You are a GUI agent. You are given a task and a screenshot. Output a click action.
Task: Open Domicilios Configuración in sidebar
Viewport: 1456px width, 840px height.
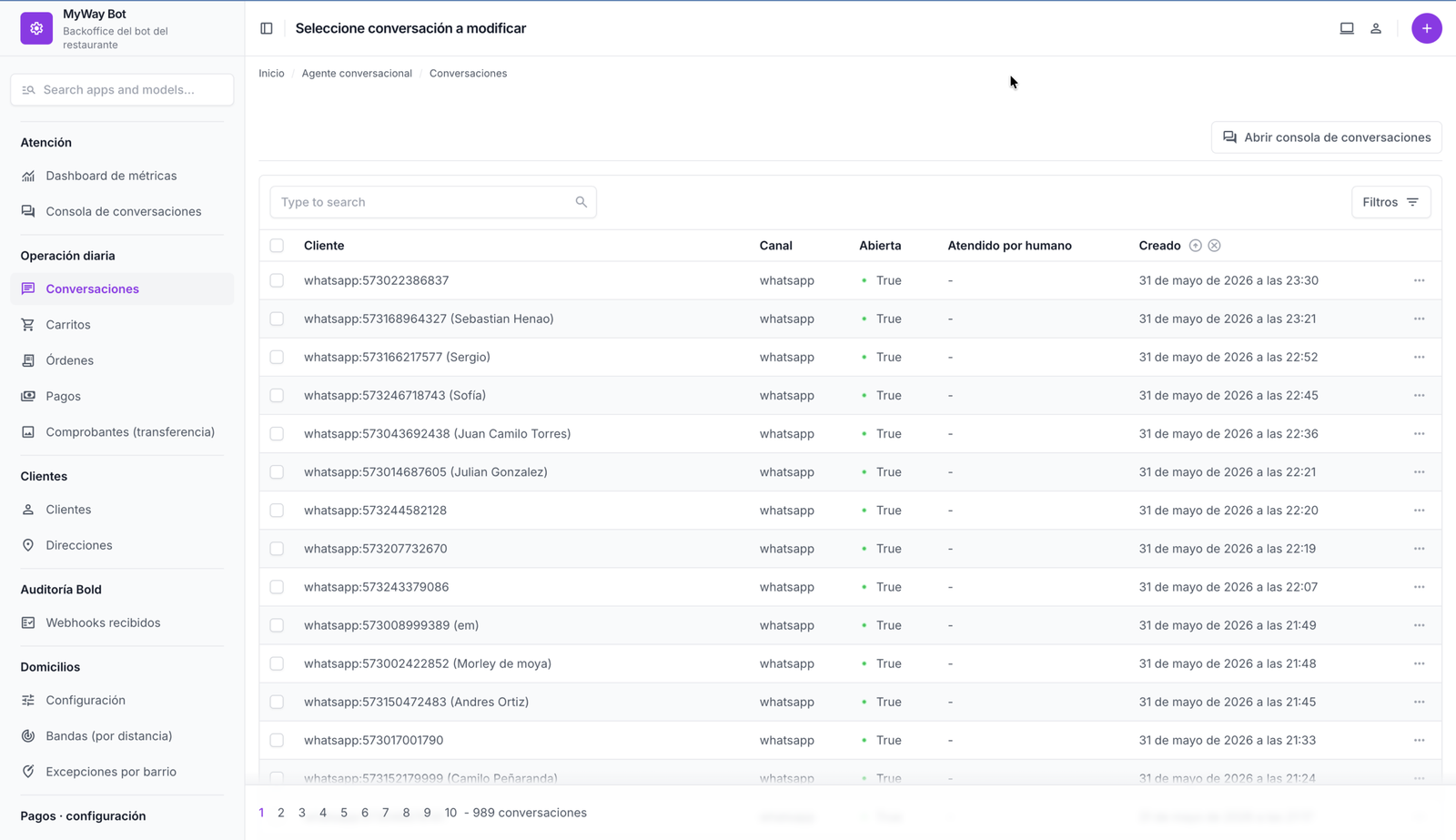(x=122, y=700)
